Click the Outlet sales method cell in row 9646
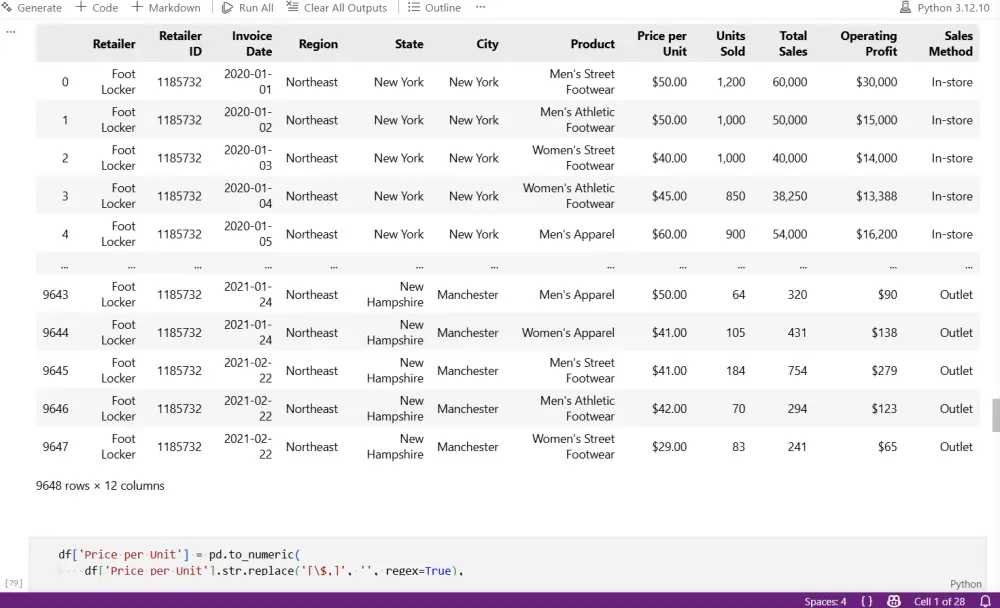 tap(956, 408)
